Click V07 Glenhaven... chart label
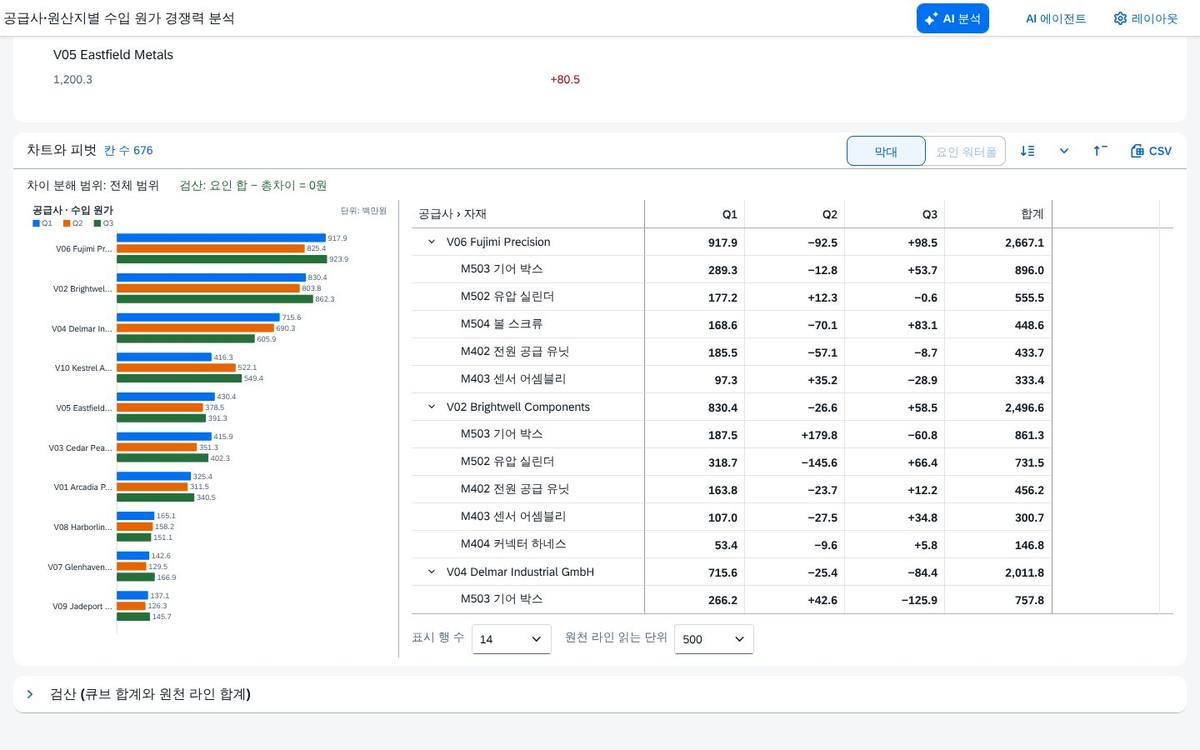1200x750 pixels. pos(80,567)
